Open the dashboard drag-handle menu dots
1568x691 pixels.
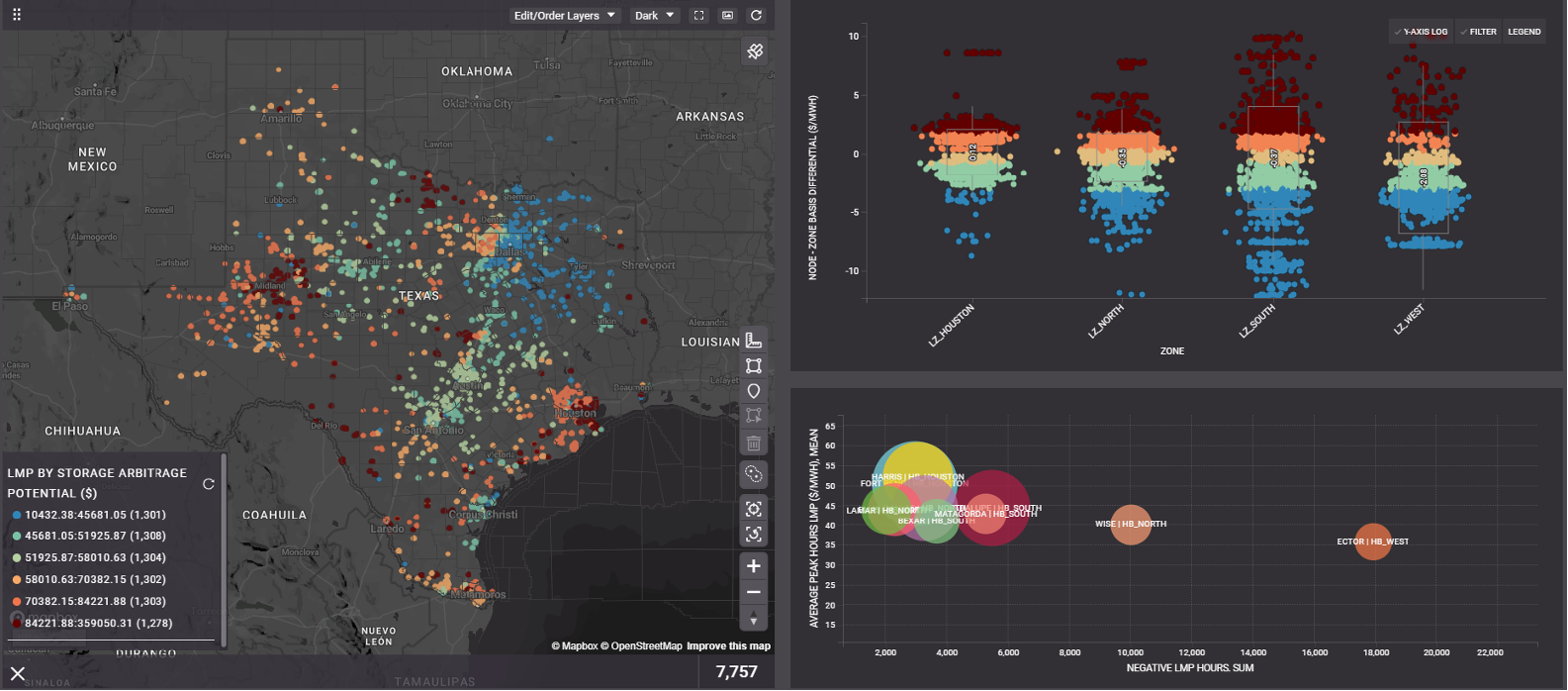click(x=16, y=15)
